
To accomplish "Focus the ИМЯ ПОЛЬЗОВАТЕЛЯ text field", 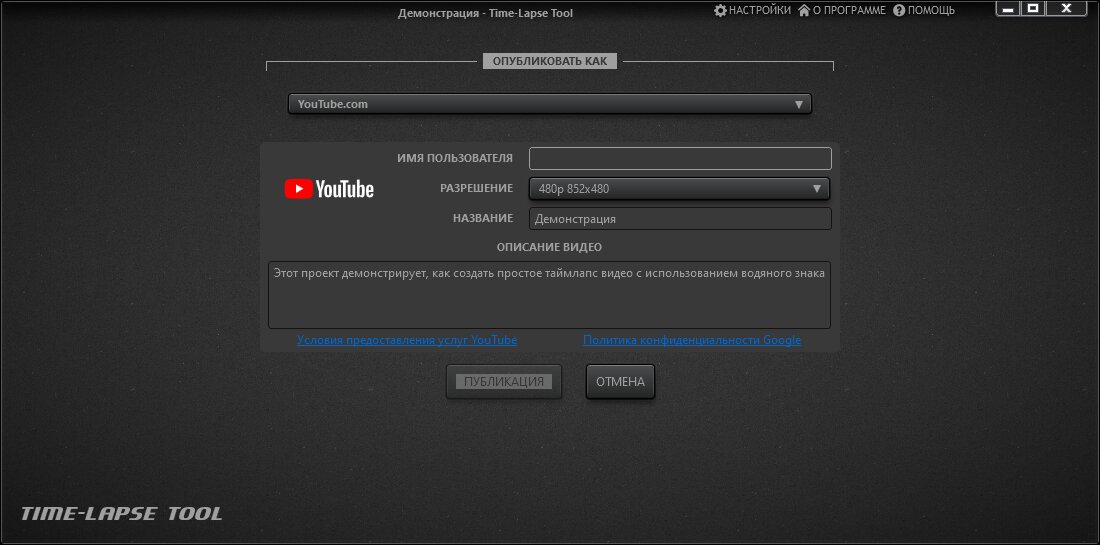I will point(680,158).
